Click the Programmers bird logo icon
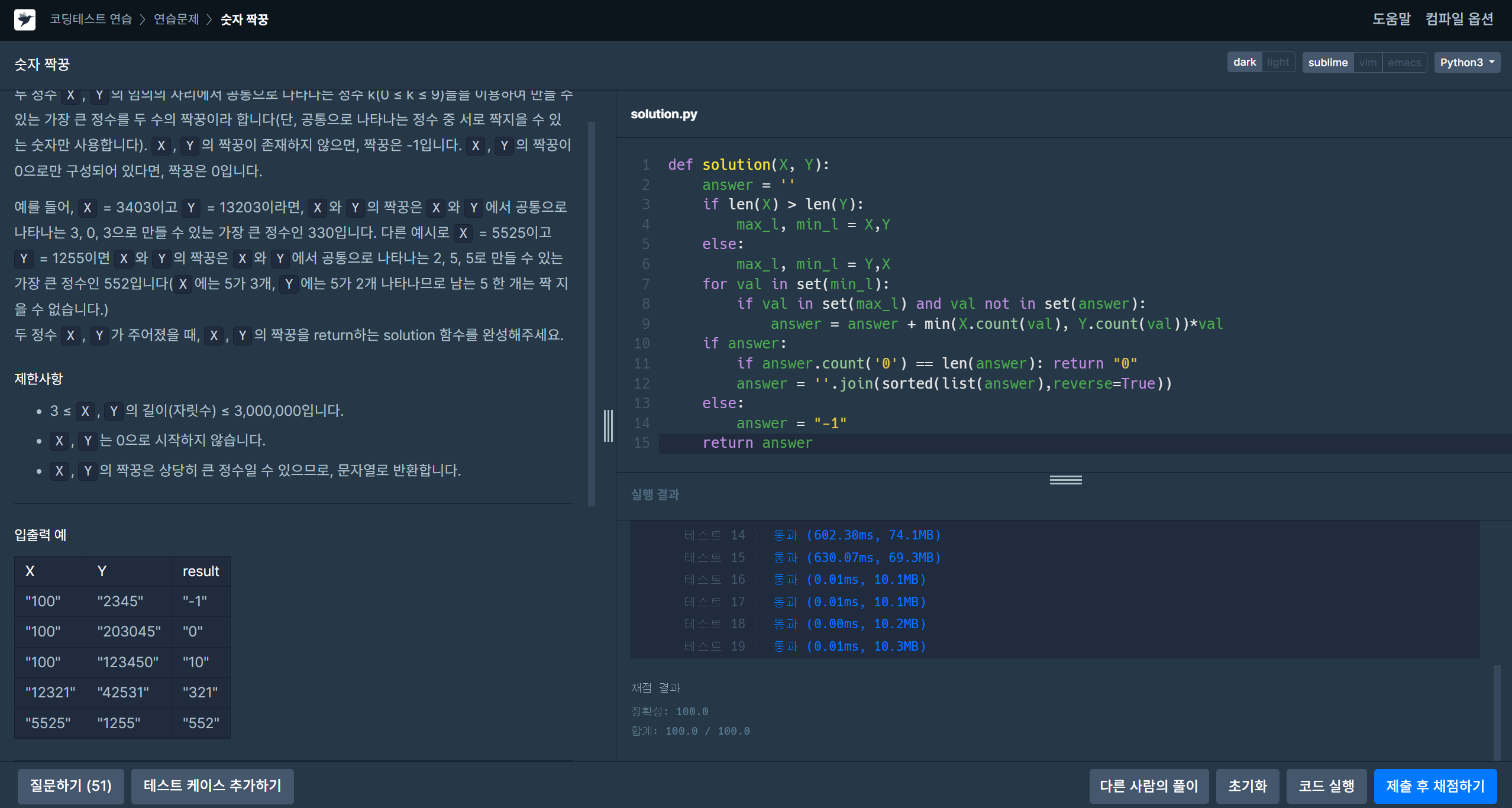This screenshot has height=808, width=1512. click(25, 20)
